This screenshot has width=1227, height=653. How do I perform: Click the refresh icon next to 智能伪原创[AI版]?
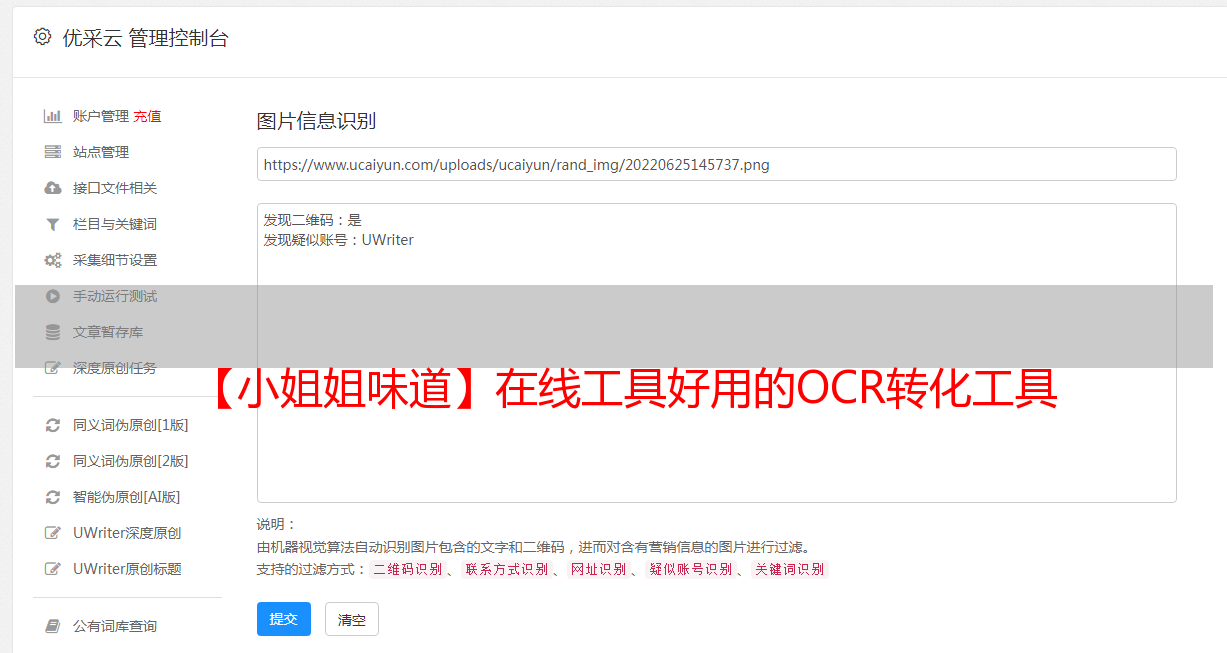click(53, 497)
